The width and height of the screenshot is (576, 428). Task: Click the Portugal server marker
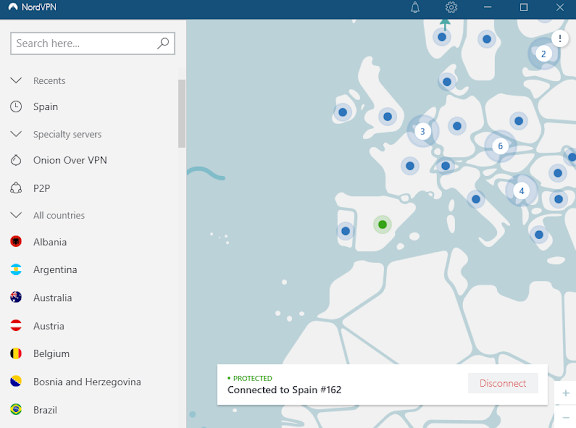345,231
